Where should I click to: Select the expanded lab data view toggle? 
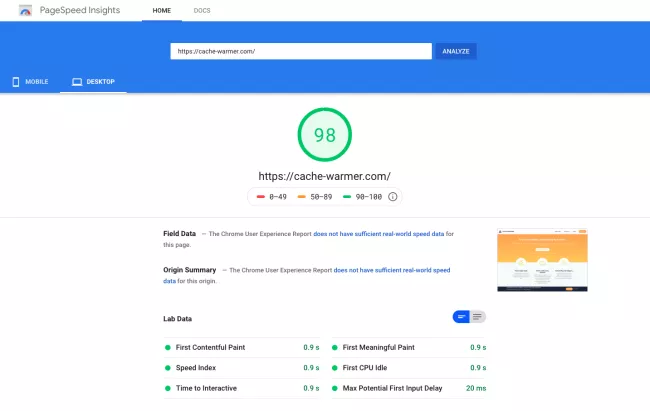[478, 317]
